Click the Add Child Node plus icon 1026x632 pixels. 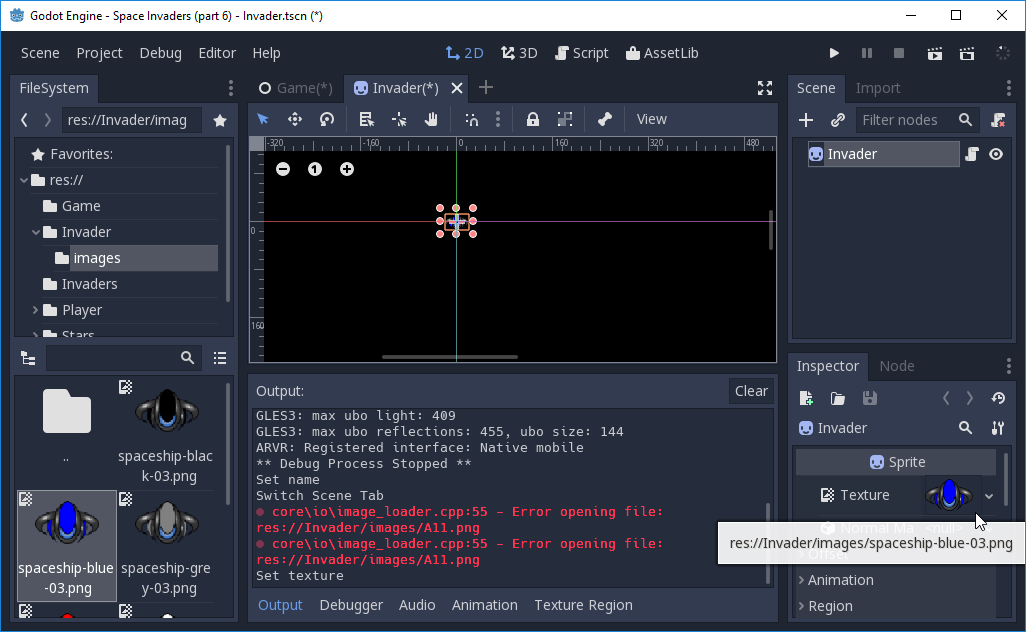[806, 120]
